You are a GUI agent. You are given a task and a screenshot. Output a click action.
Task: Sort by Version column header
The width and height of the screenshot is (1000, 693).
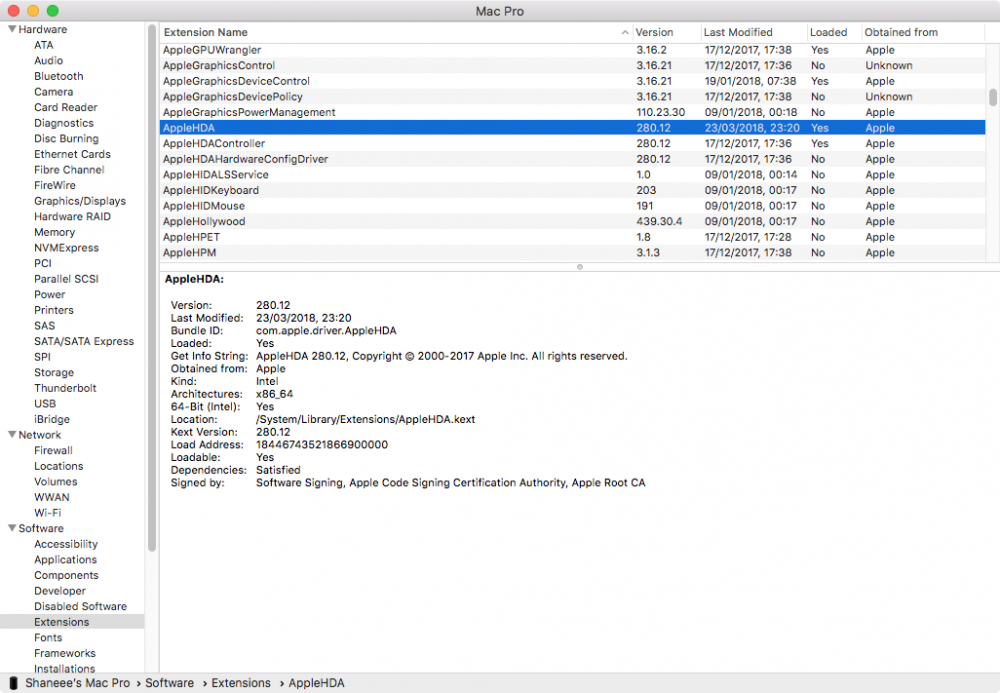[x=666, y=33]
